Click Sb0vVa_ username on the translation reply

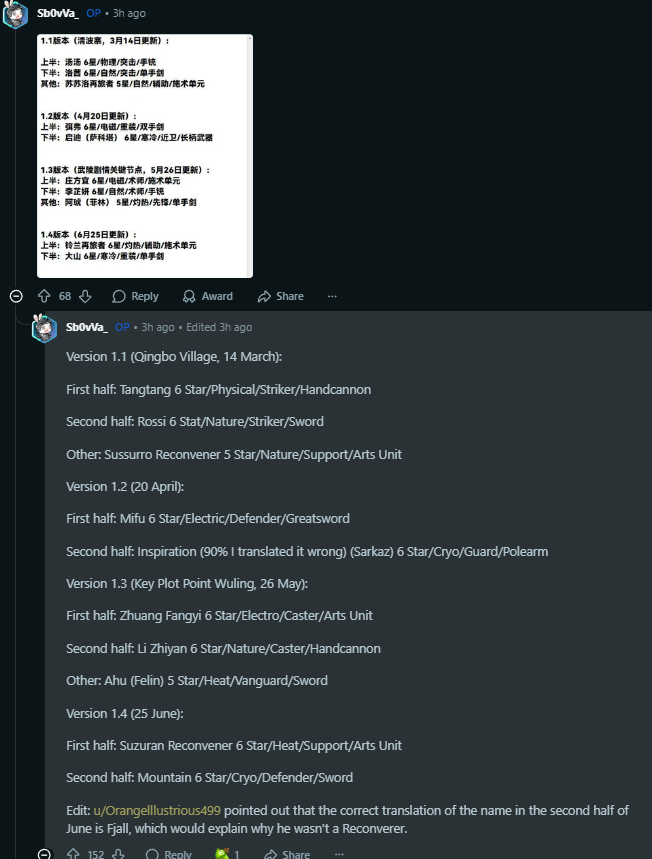(x=87, y=327)
